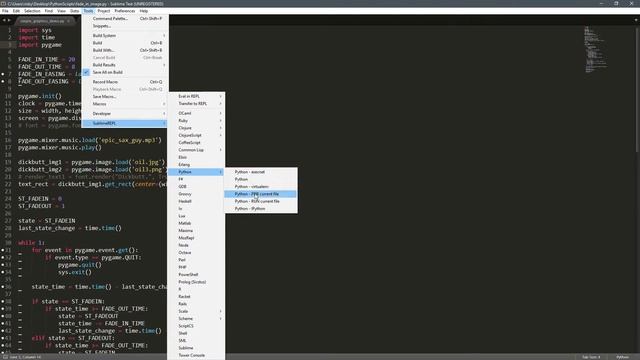Start Haskell REPL

196,201
